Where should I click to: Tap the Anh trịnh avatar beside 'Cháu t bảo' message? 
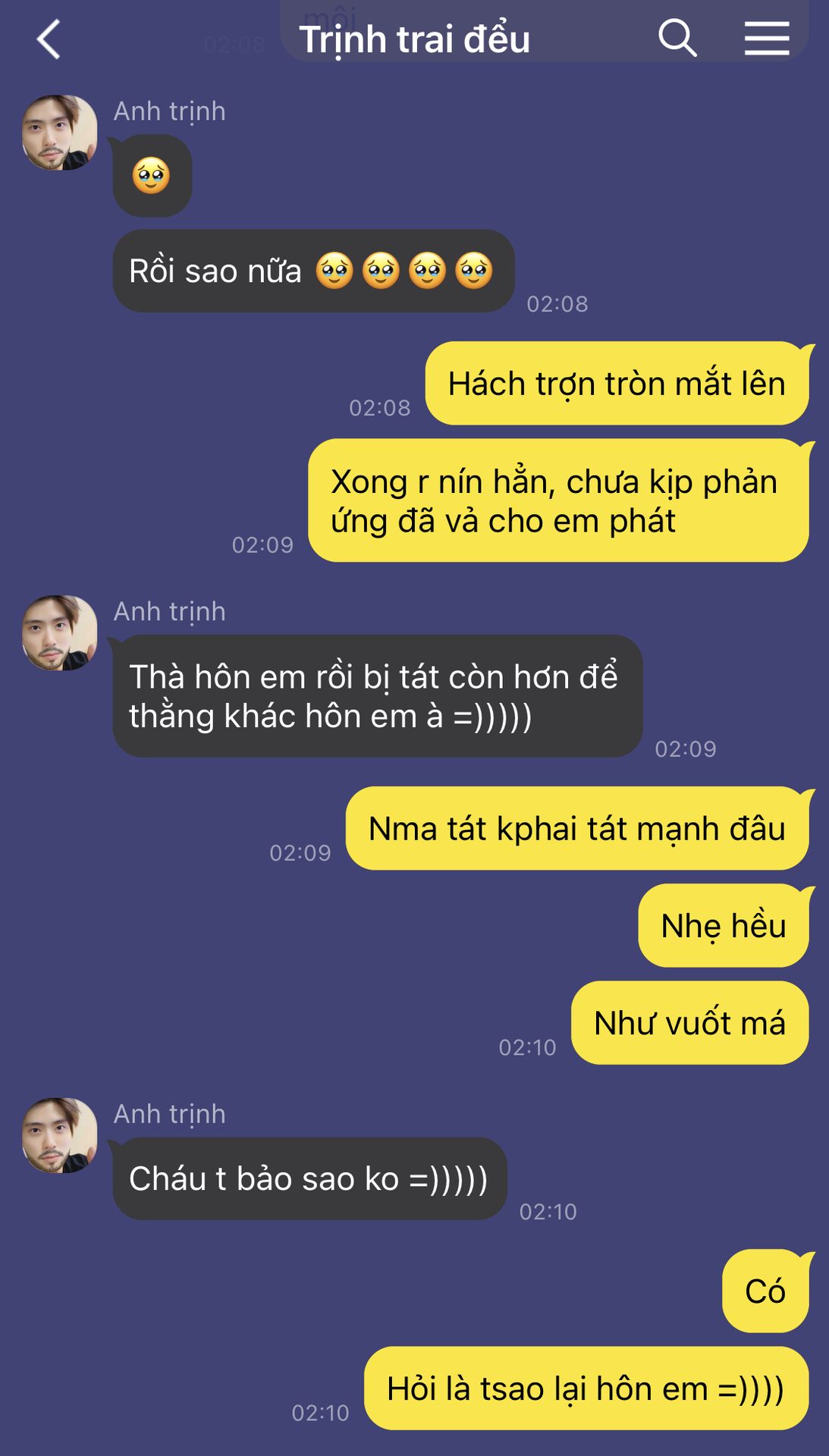click(x=60, y=1135)
